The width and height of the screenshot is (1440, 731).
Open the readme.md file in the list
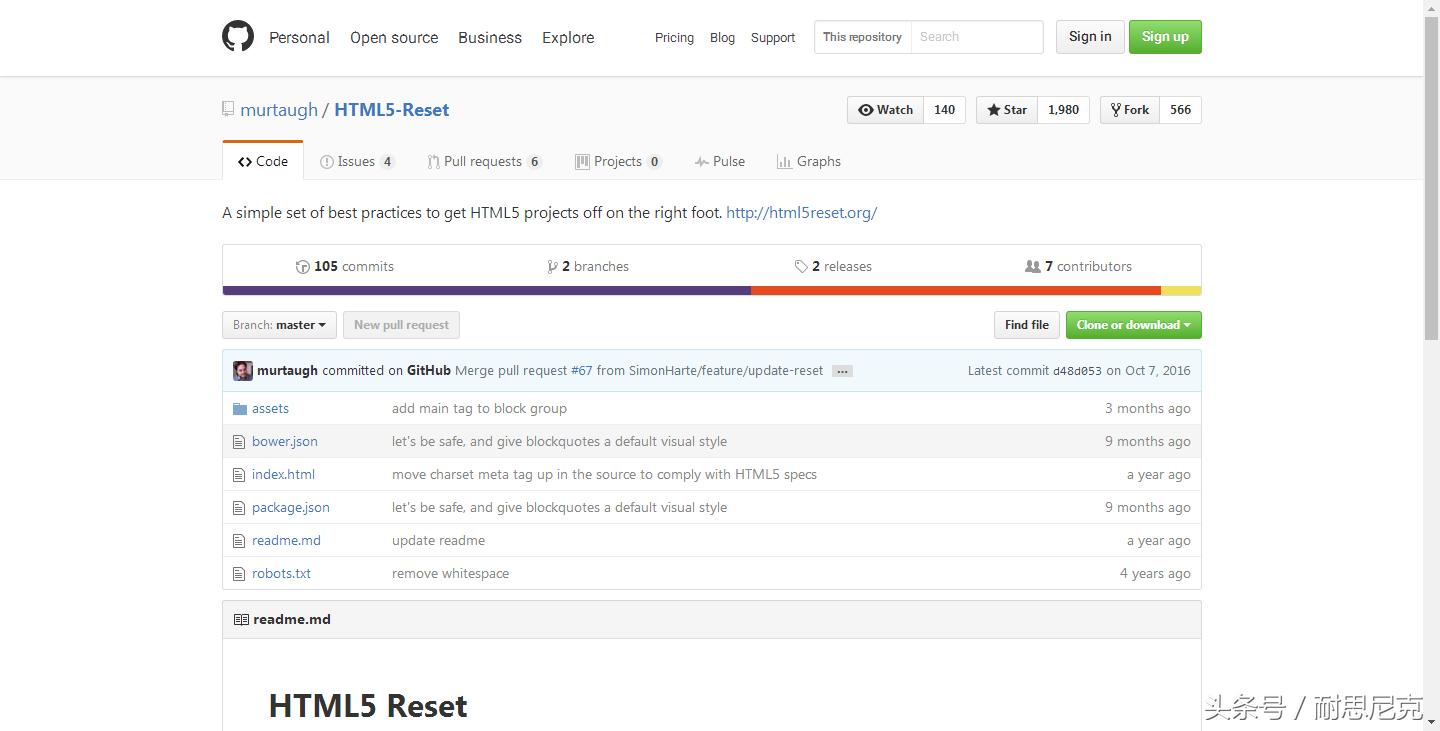pyautogui.click(x=286, y=540)
